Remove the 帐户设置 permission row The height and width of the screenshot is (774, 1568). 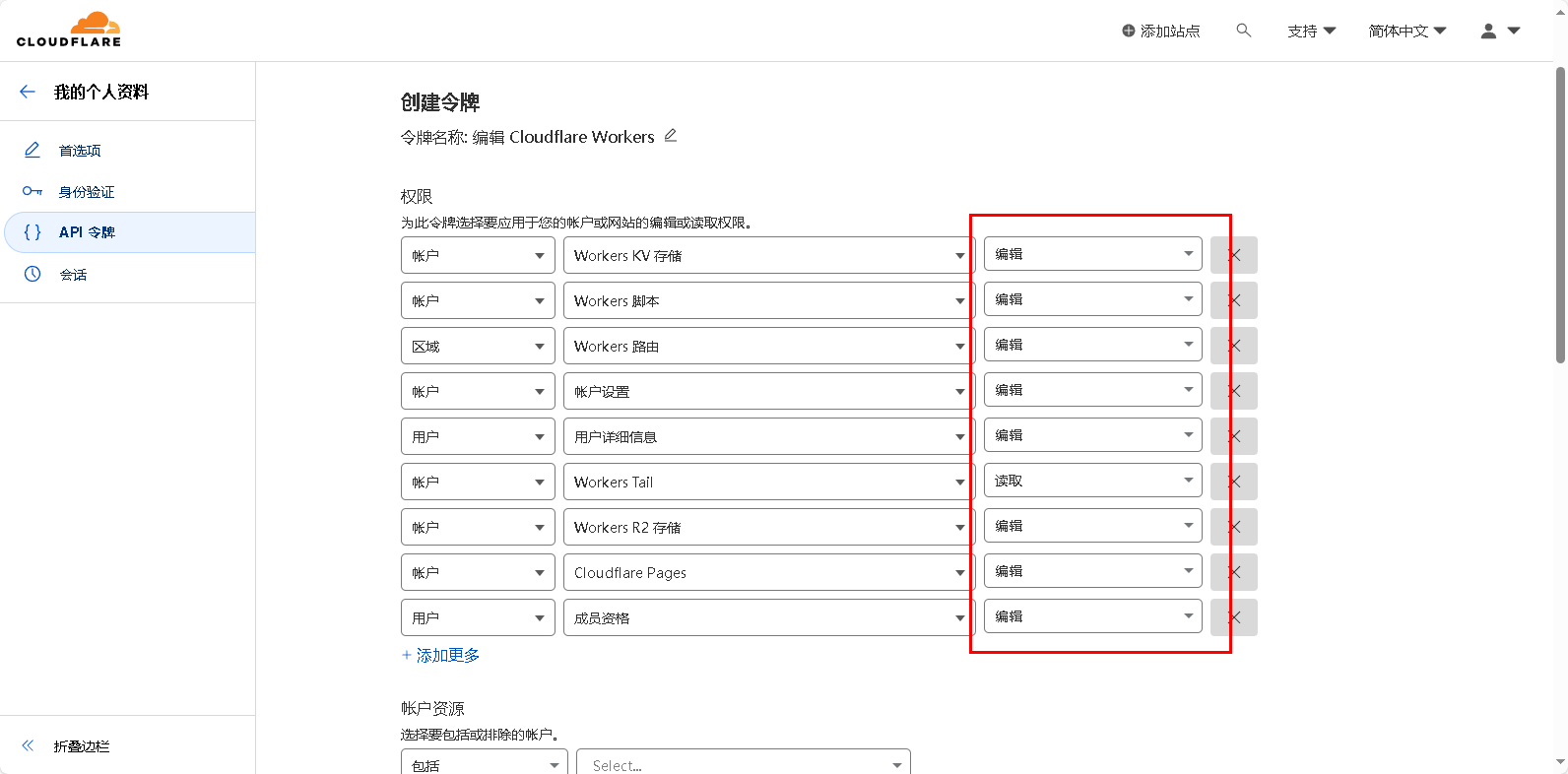click(x=1234, y=391)
